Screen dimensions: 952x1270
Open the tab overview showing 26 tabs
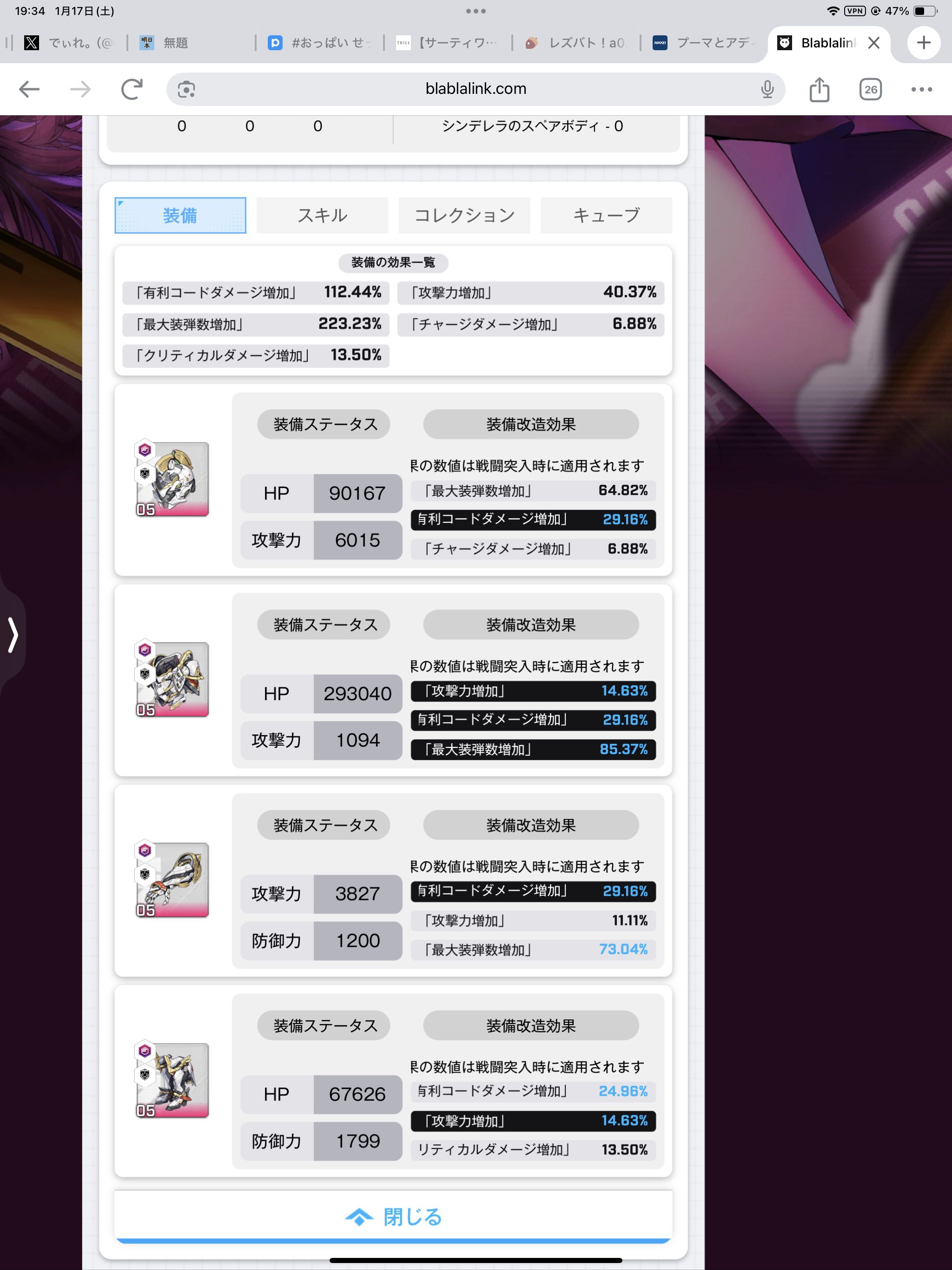click(871, 89)
